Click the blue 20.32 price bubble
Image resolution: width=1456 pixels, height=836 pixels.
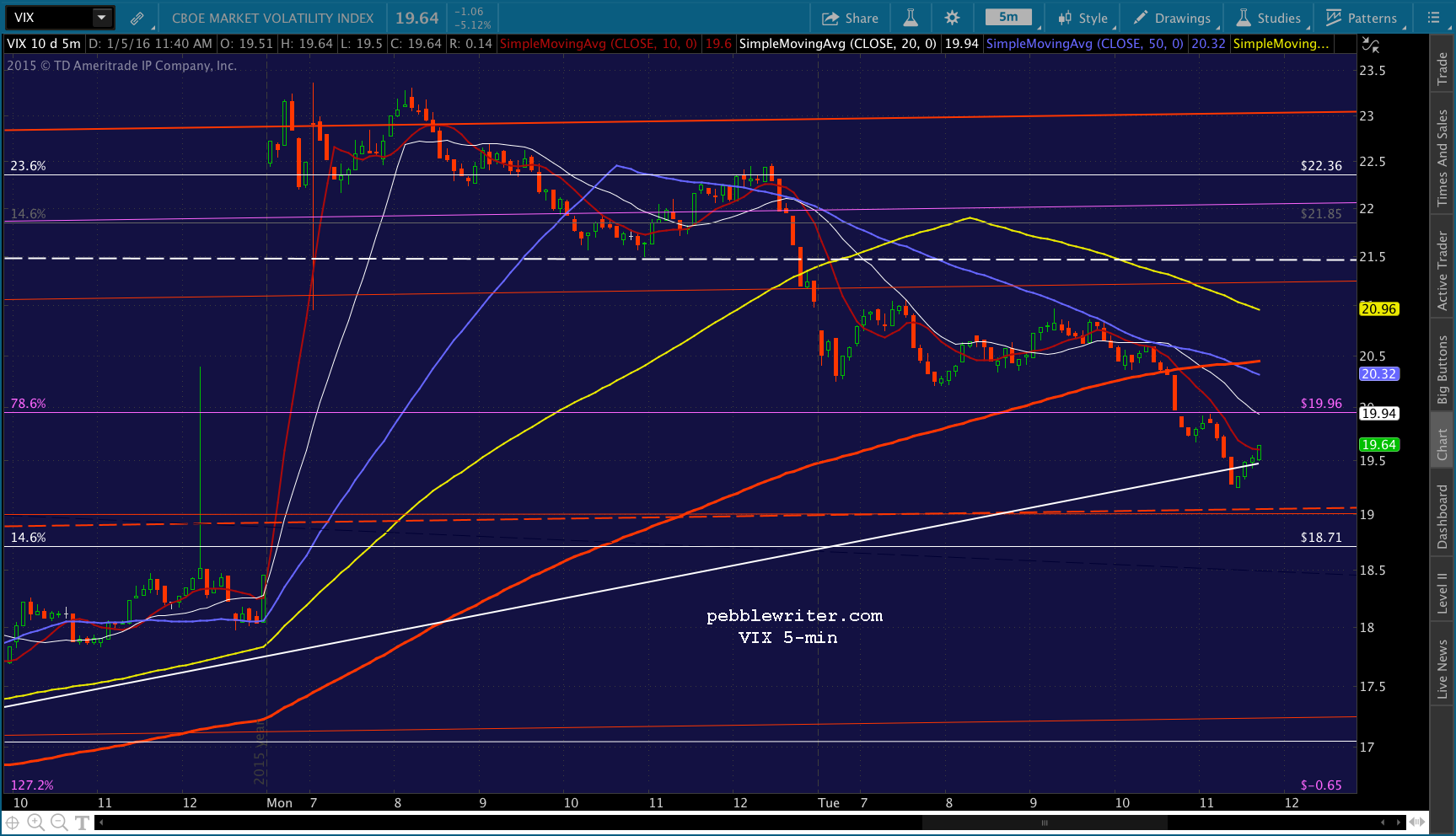[x=1379, y=374]
